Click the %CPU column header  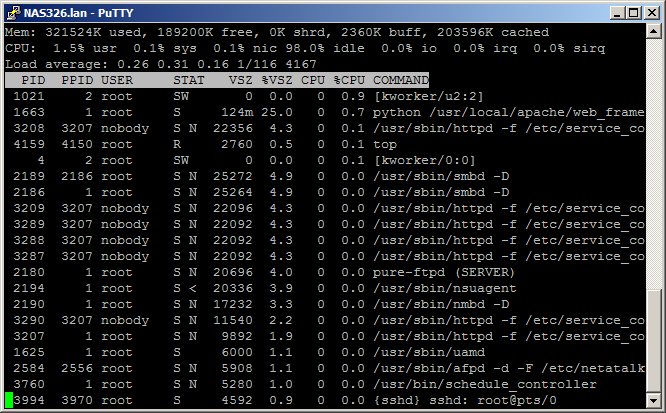[349, 80]
